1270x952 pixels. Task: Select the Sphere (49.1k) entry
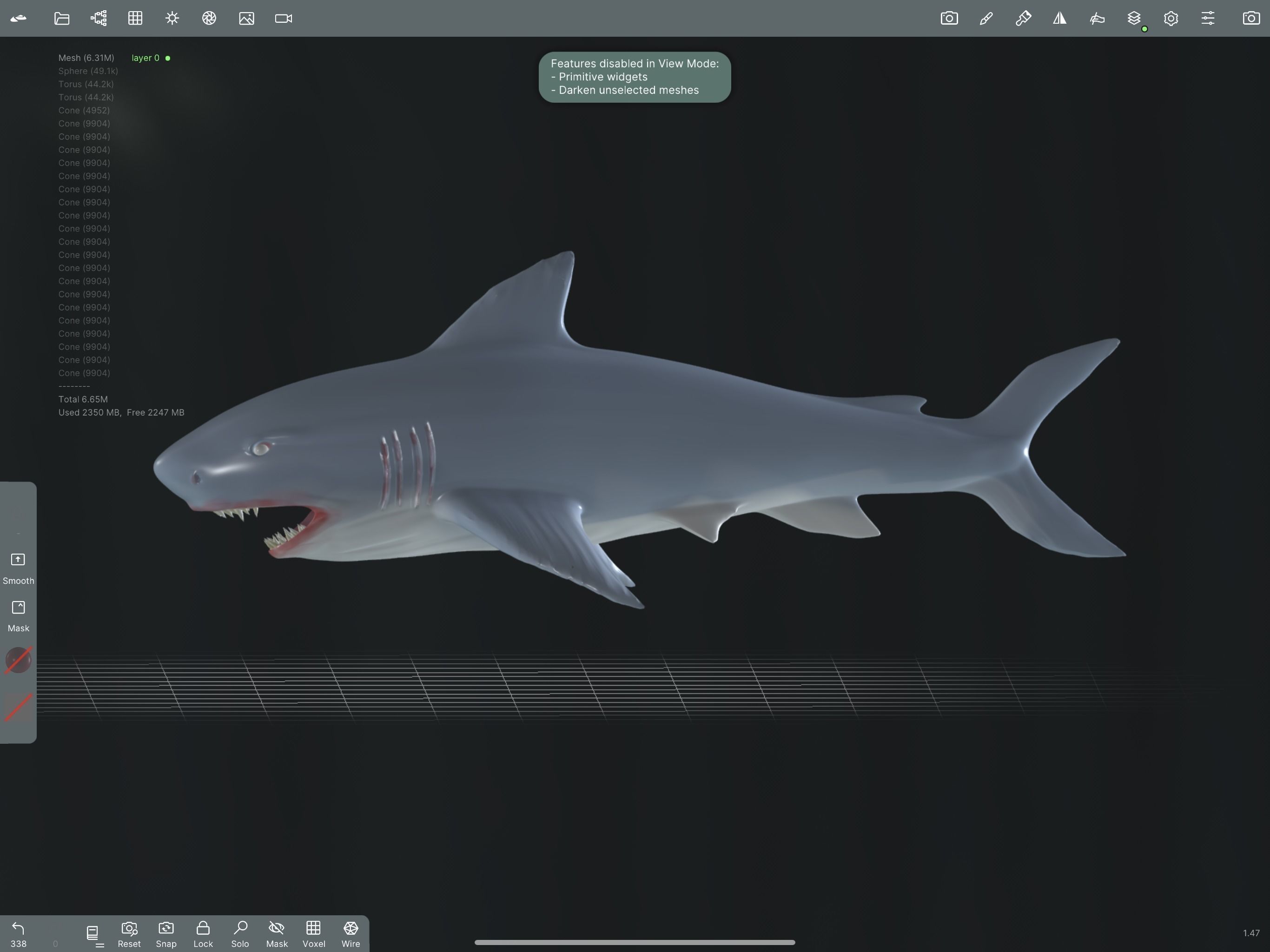pos(88,71)
